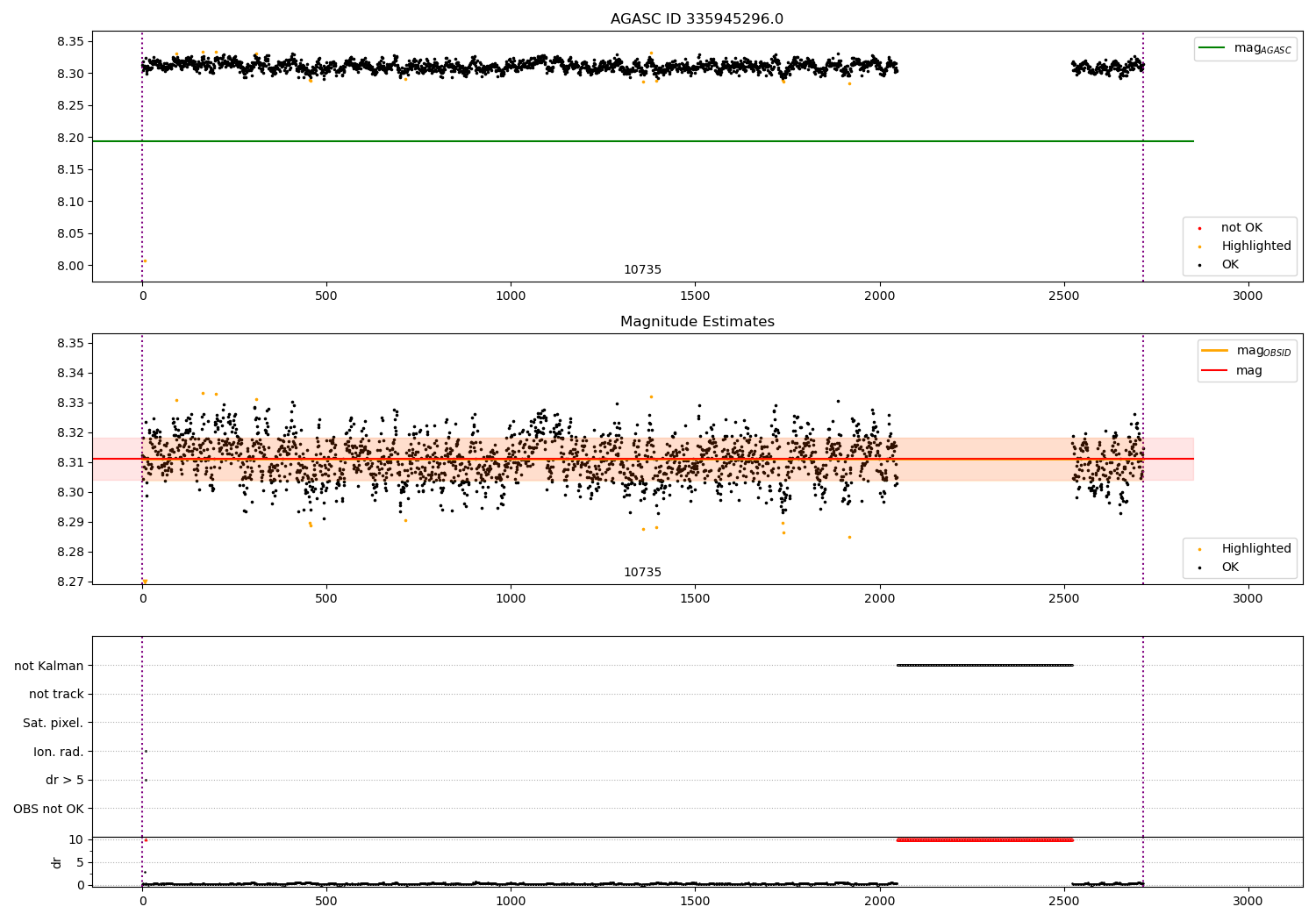Screen dimensions: 1316x921
Task: Select the orange mag OBSID legend line
Action: point(1214,351)
